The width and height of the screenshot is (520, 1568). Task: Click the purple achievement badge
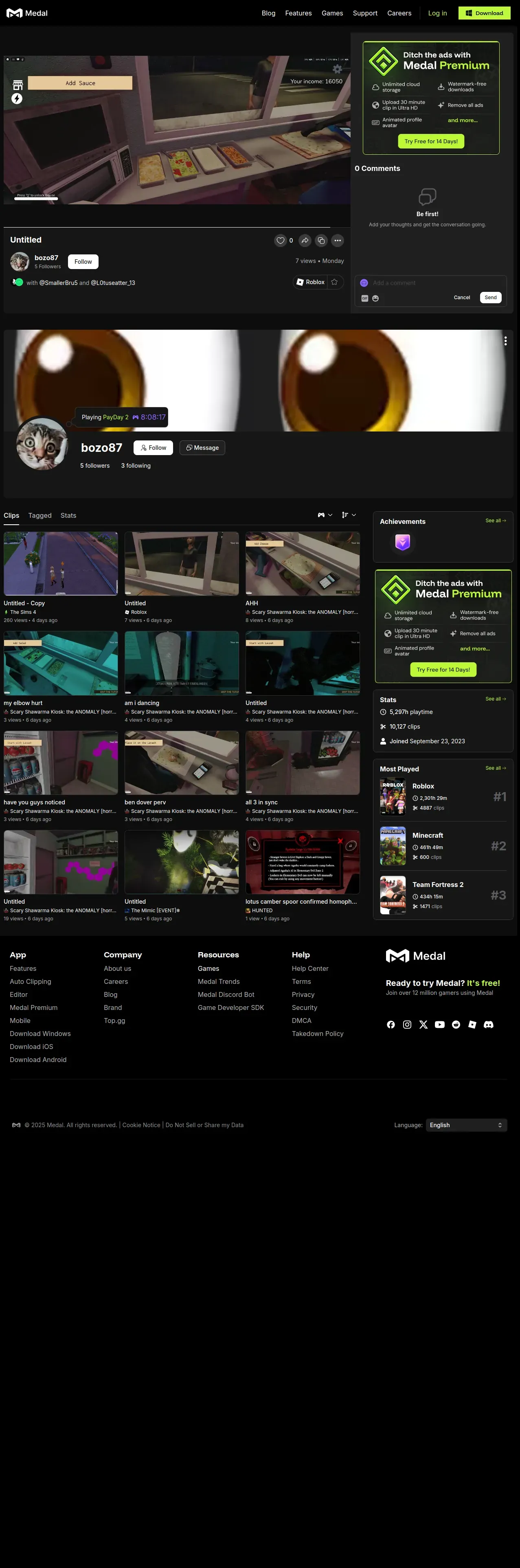point(402,542)
